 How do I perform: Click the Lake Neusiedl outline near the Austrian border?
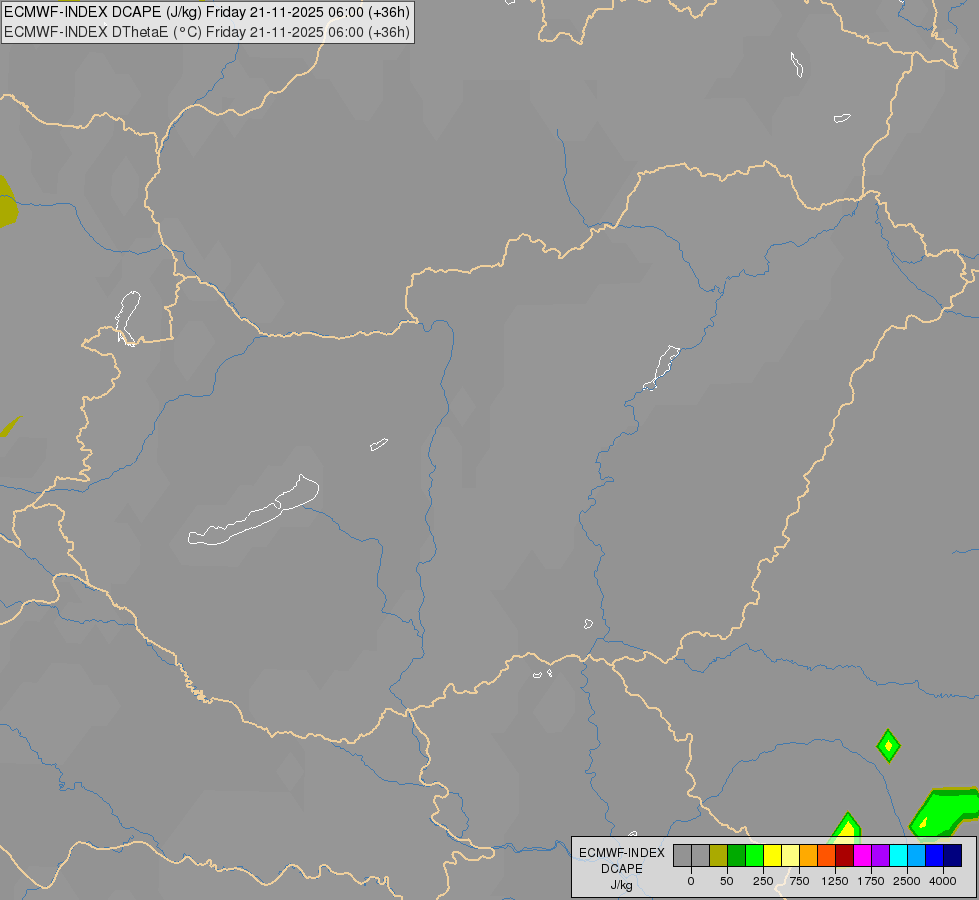pos(127,318)
